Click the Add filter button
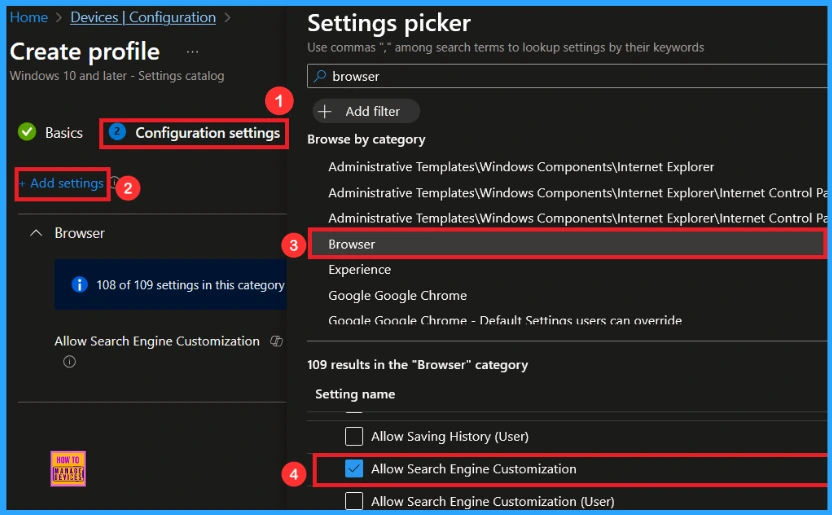 (366, 111)
